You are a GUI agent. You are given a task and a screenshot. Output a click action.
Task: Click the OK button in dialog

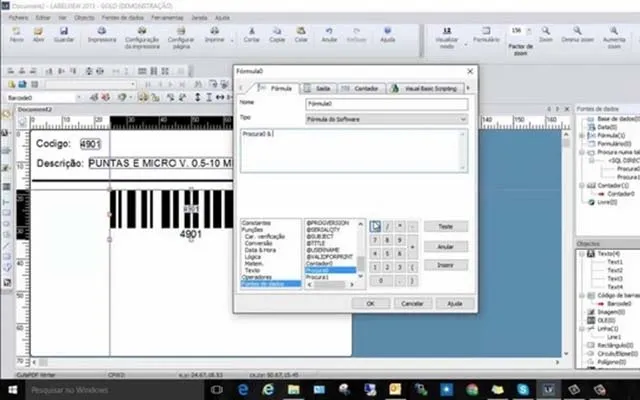pyautogui.click(x=370, y=303)
